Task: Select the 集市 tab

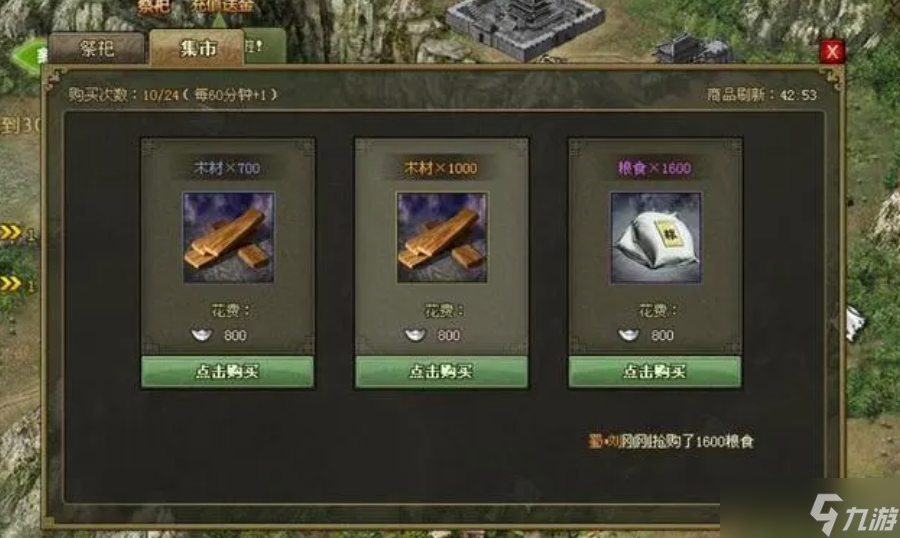Action: click(x=197, y=48)
